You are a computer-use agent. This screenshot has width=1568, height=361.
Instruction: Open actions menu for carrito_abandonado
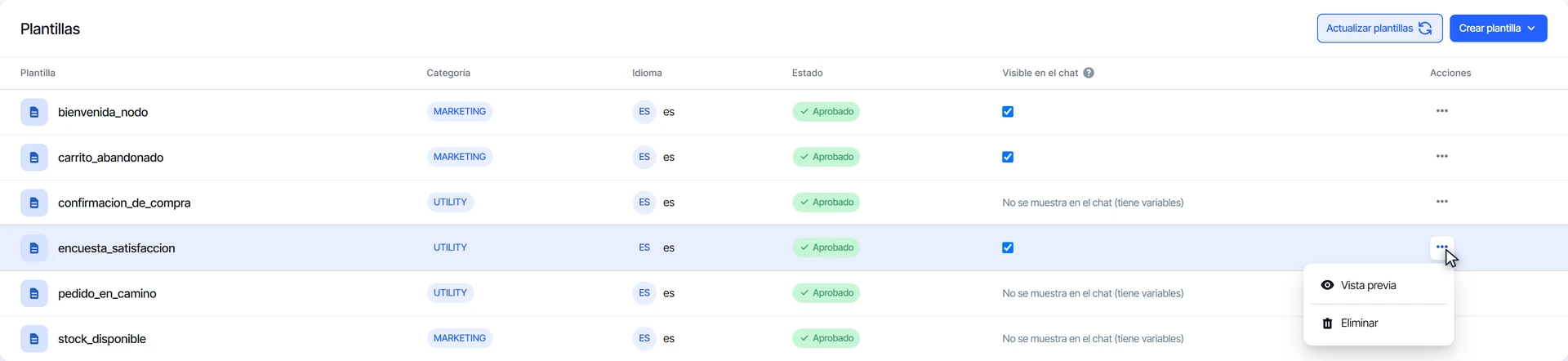[x=1442, y=156]
